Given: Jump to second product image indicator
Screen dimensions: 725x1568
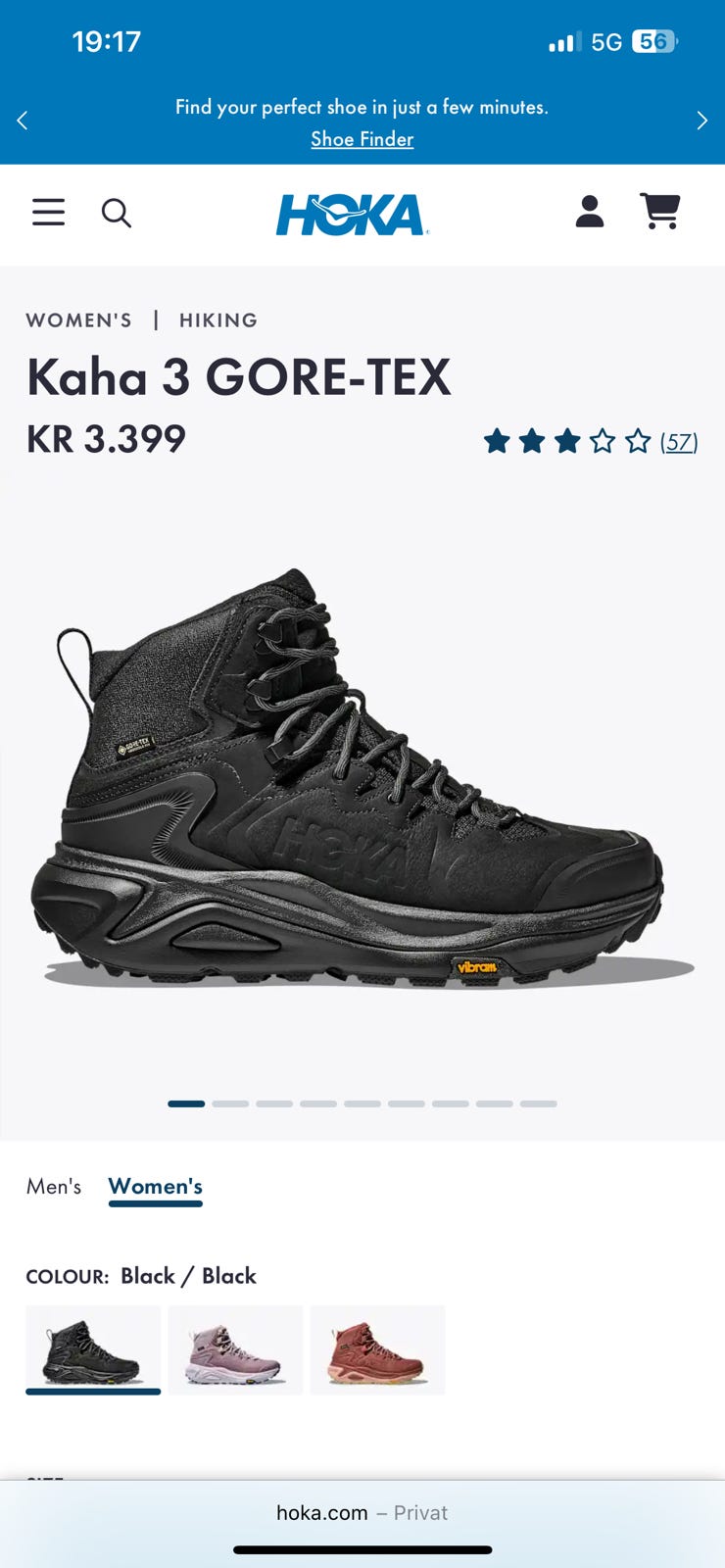Looking at the screenshot, I should click(x=230, y=1103).
